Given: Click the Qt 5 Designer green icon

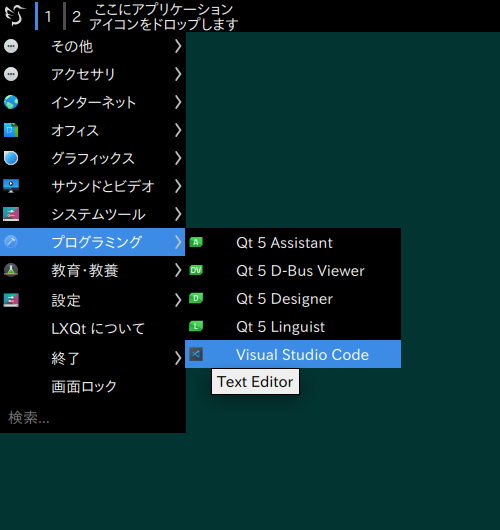Looking at the screenshot, I should point(196,298).
